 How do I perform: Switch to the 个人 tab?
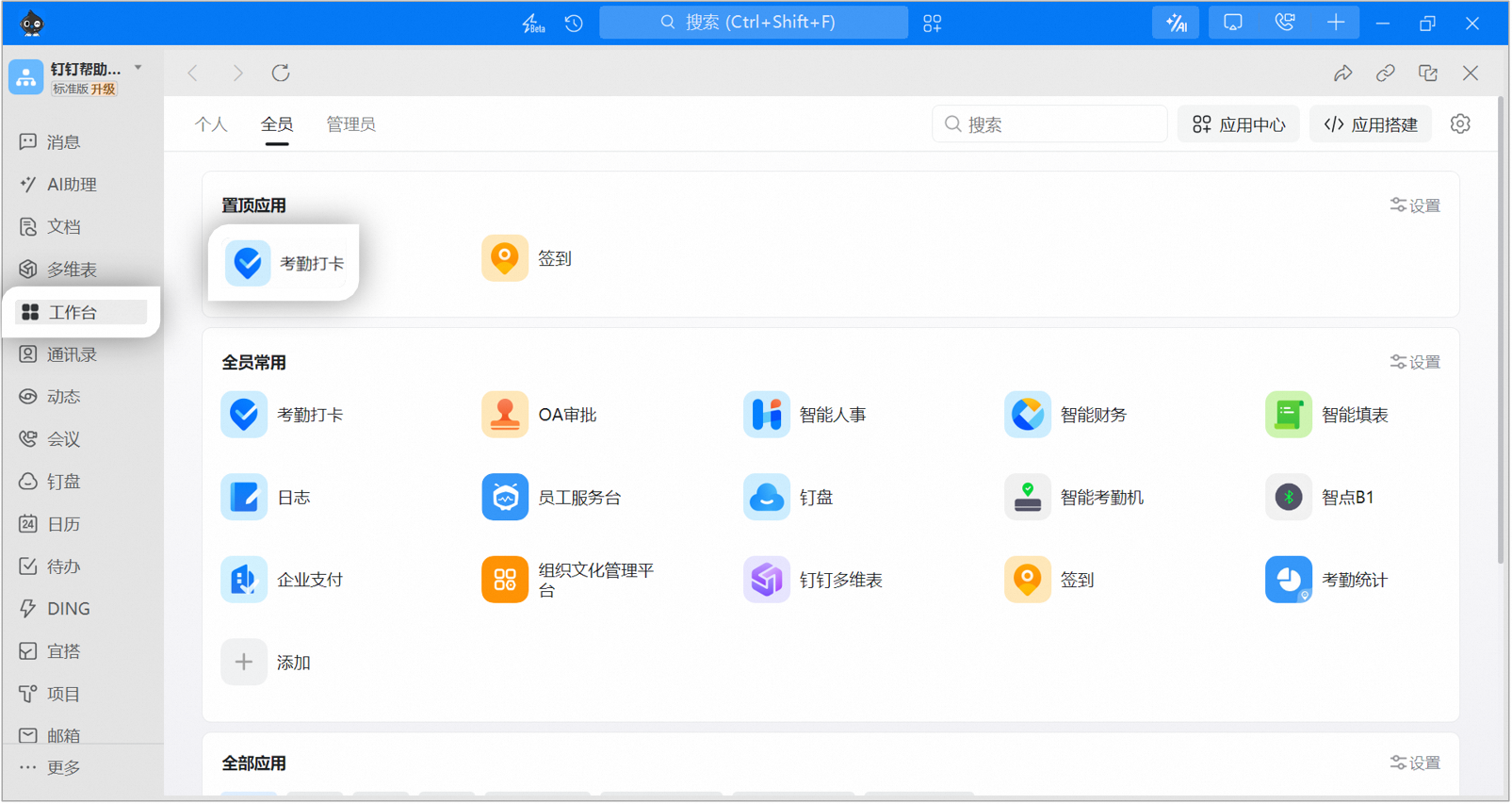211,124
